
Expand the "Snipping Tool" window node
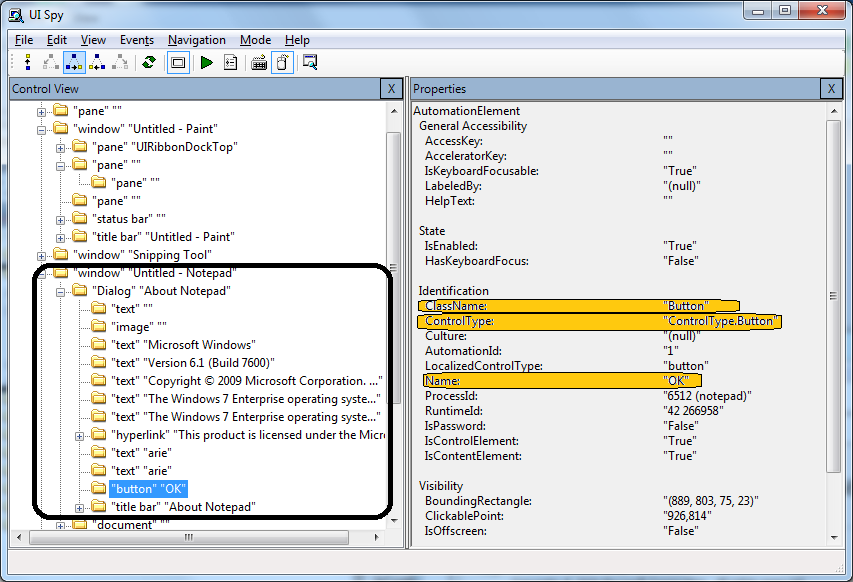coord(41,256)
